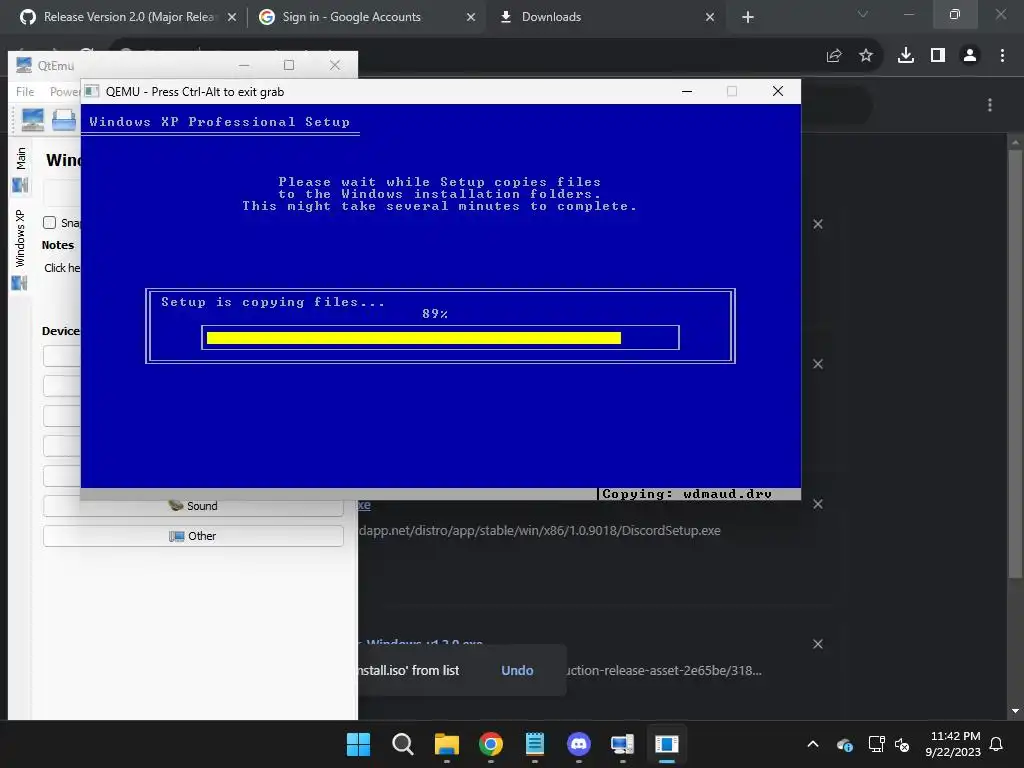Click the 'Setup is copying files...' text

[273, 302]
